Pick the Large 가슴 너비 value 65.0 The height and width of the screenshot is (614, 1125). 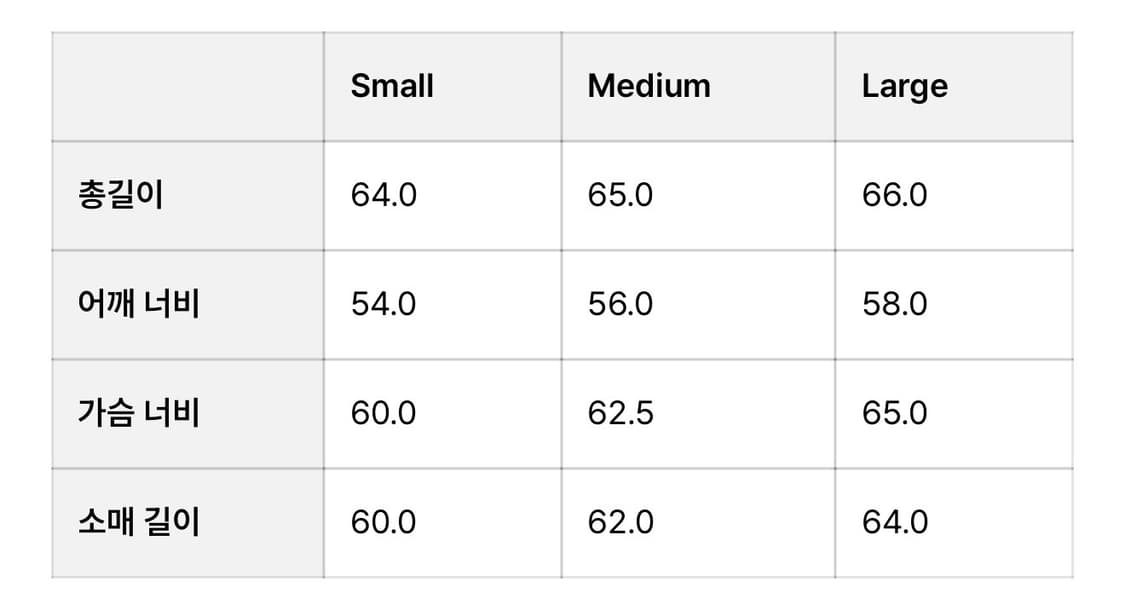point(894,413)
